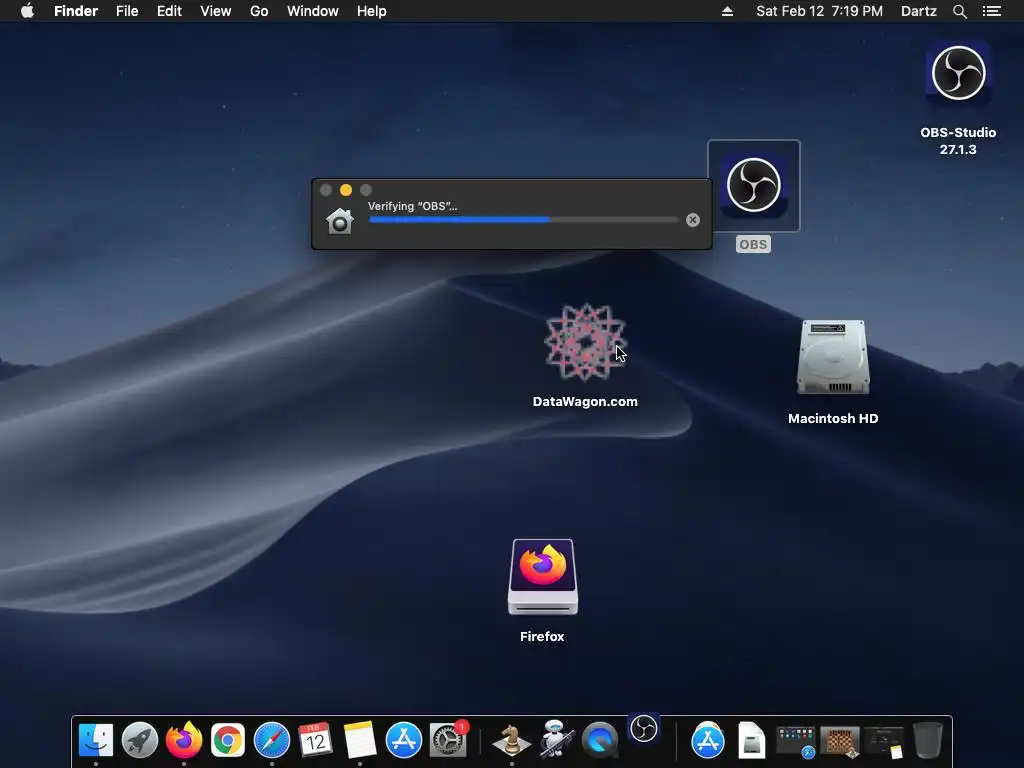Open the Window menu
1024x768 pixels.
(313, 11)
